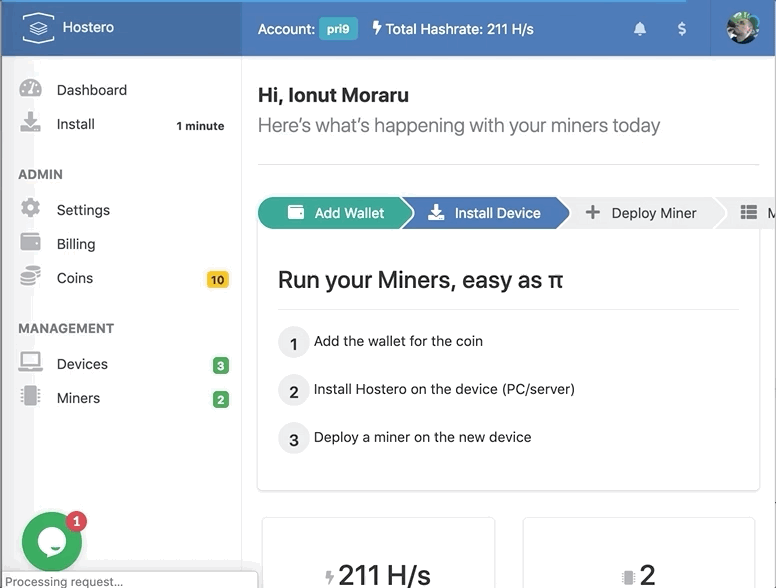Click the pri9 account badge
The image size is (776, 588).
click(x=338, y=29)
